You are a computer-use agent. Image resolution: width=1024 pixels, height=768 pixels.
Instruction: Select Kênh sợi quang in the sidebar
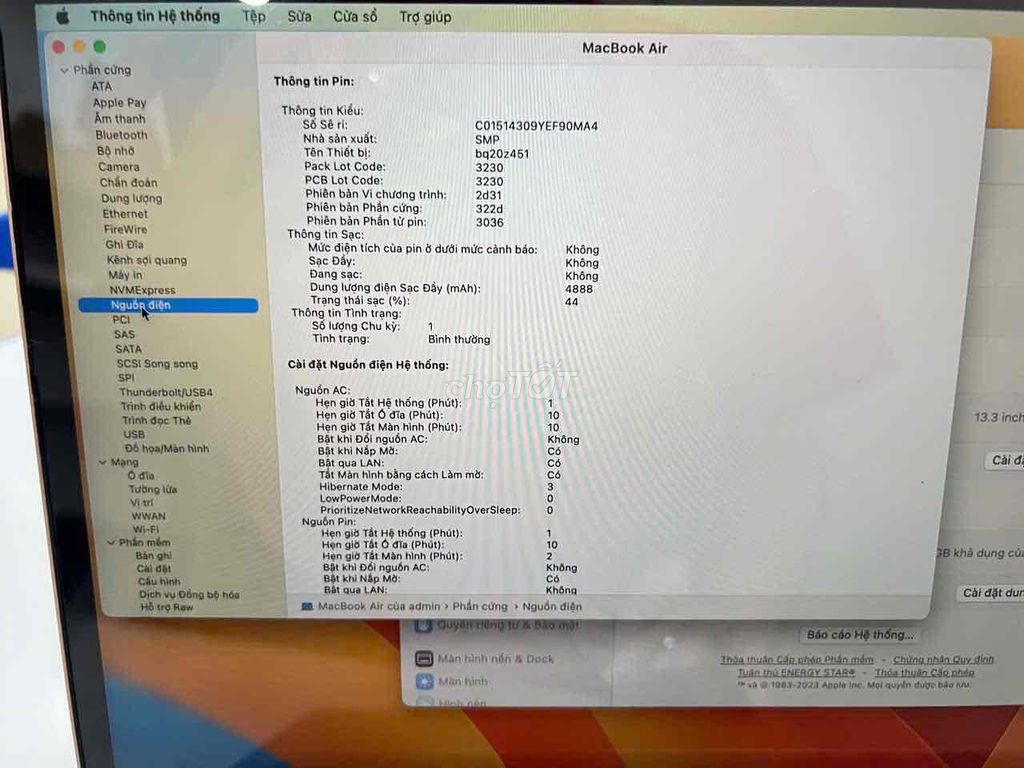coord(147,260)
